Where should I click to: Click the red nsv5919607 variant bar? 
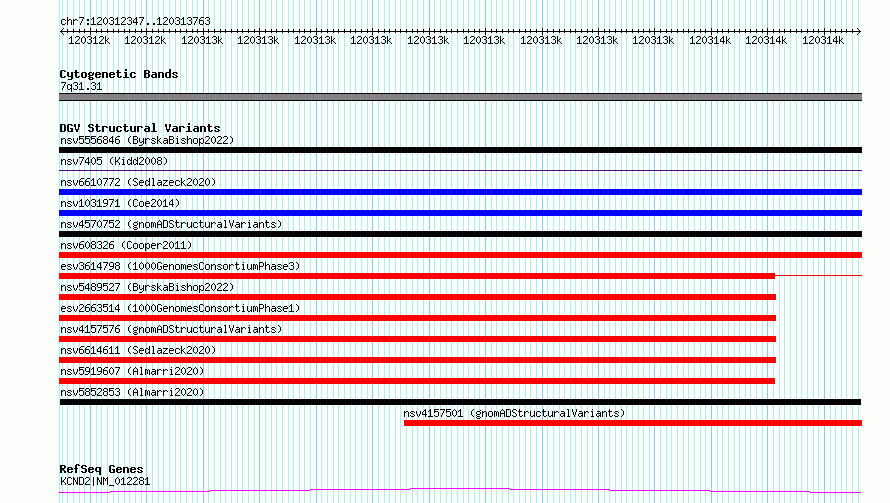(x=417, y=381)
